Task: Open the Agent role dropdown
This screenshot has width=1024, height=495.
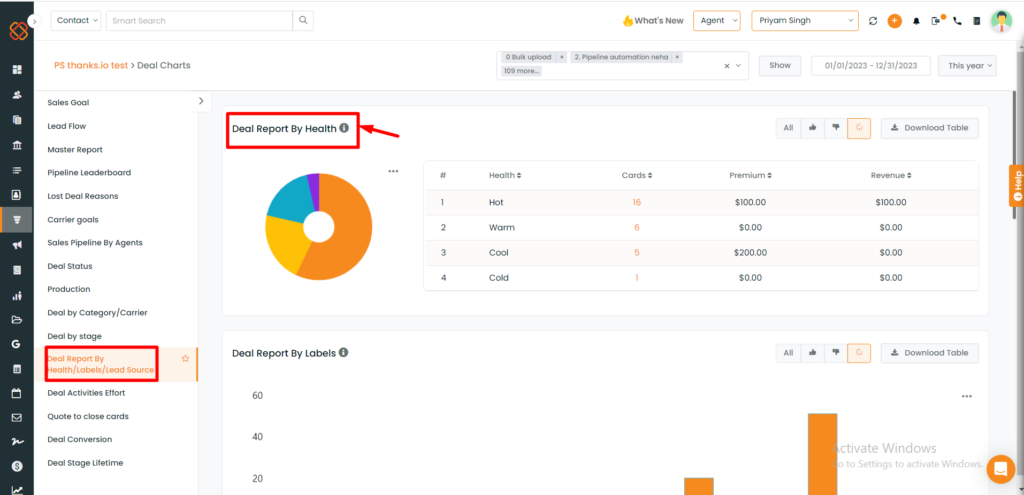Action: [x=716, y=20]
